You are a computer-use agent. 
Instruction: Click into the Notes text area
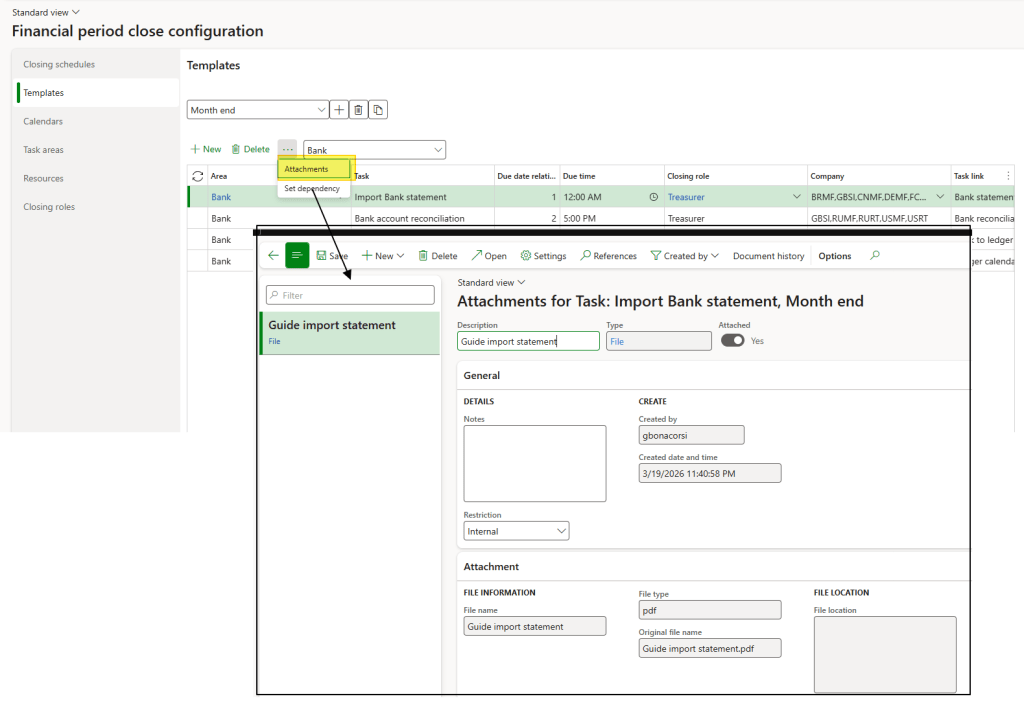click(535, 463)
